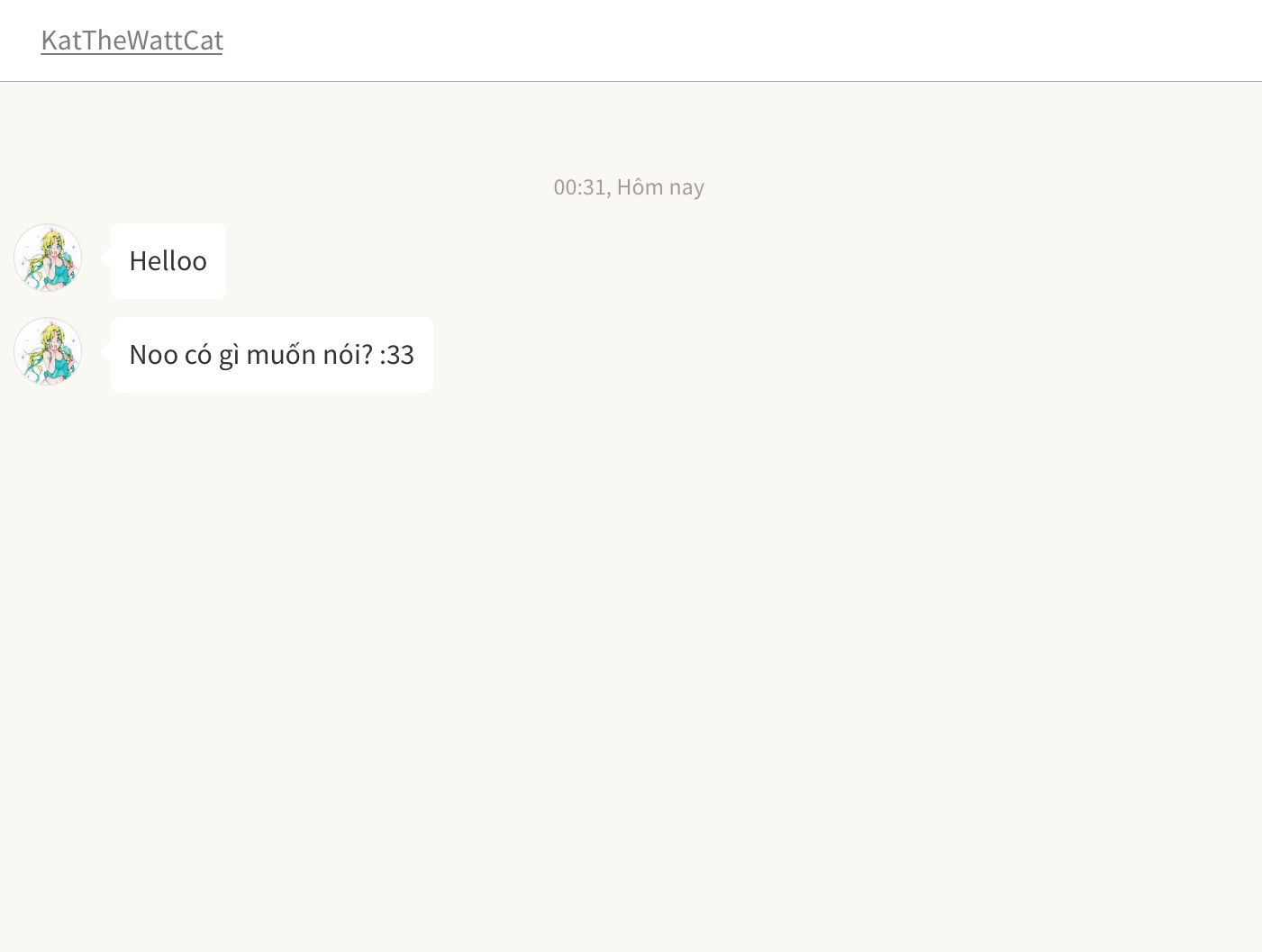Click the avatar beside the Helloo message
1262x952 pixels.
pyautogui.click(x=48, y=258)
